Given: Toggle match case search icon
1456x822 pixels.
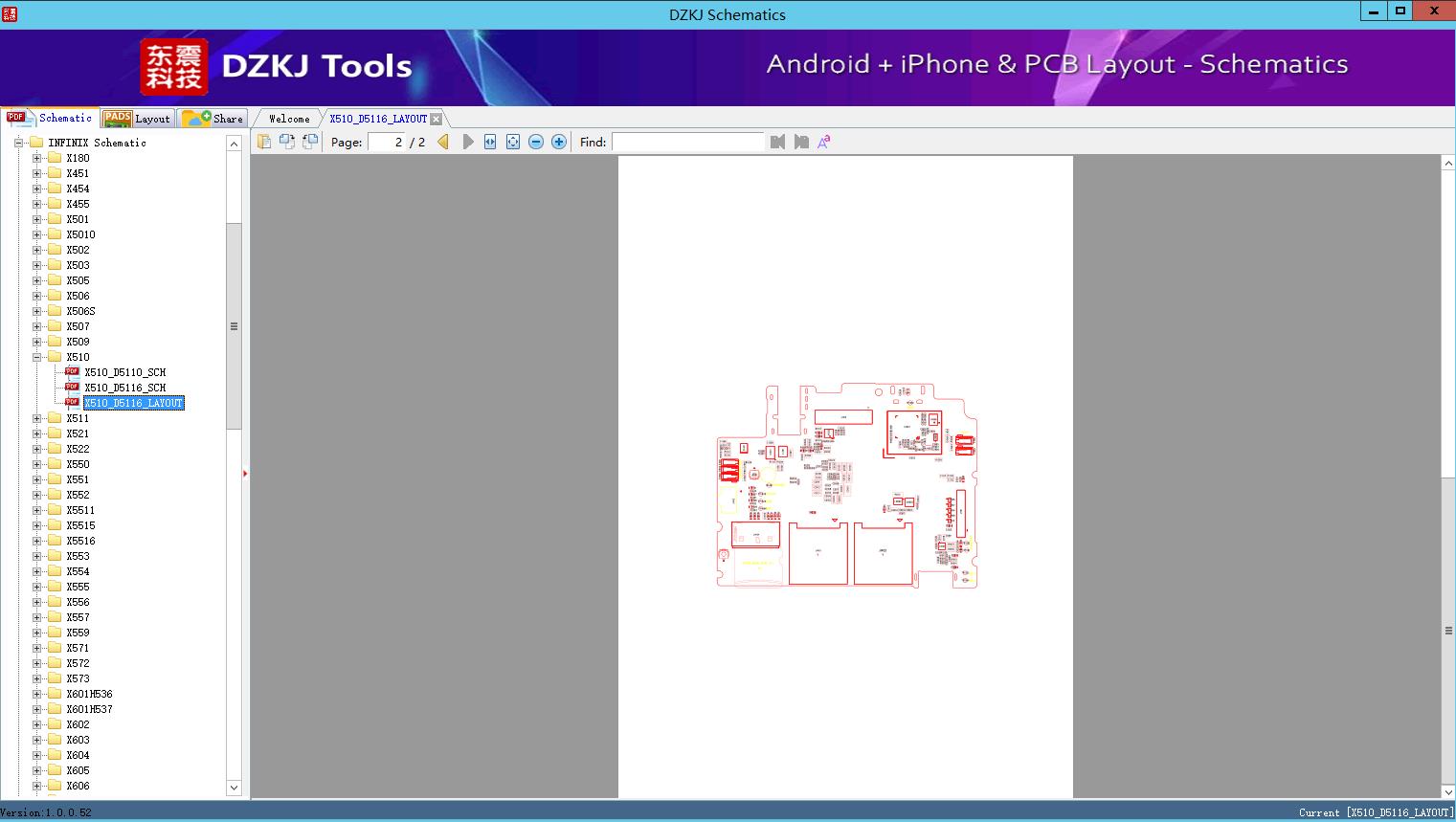Looking at the screenshot, I should [x=823, y=142].
